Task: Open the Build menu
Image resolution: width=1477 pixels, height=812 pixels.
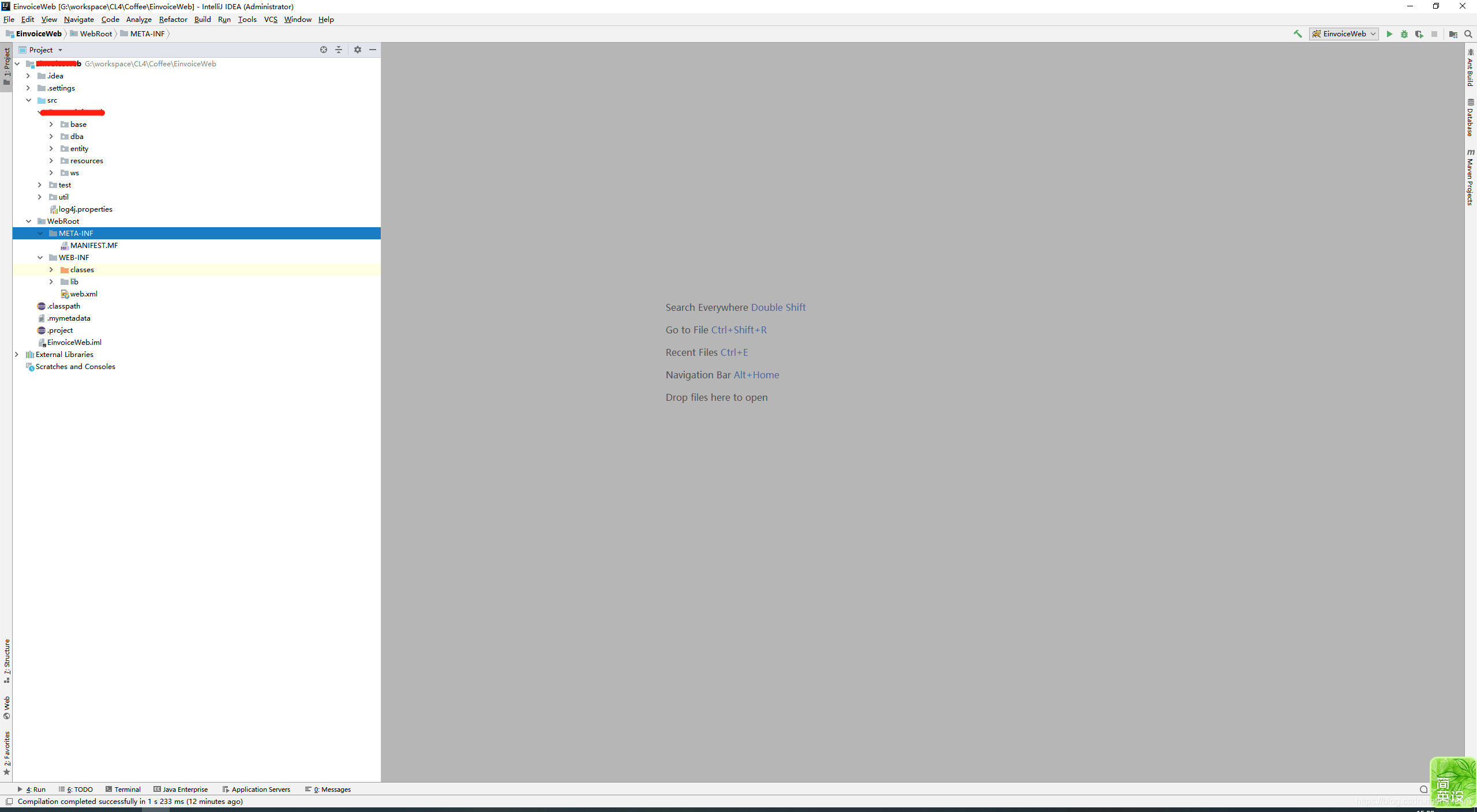Action: pos(203,19)
